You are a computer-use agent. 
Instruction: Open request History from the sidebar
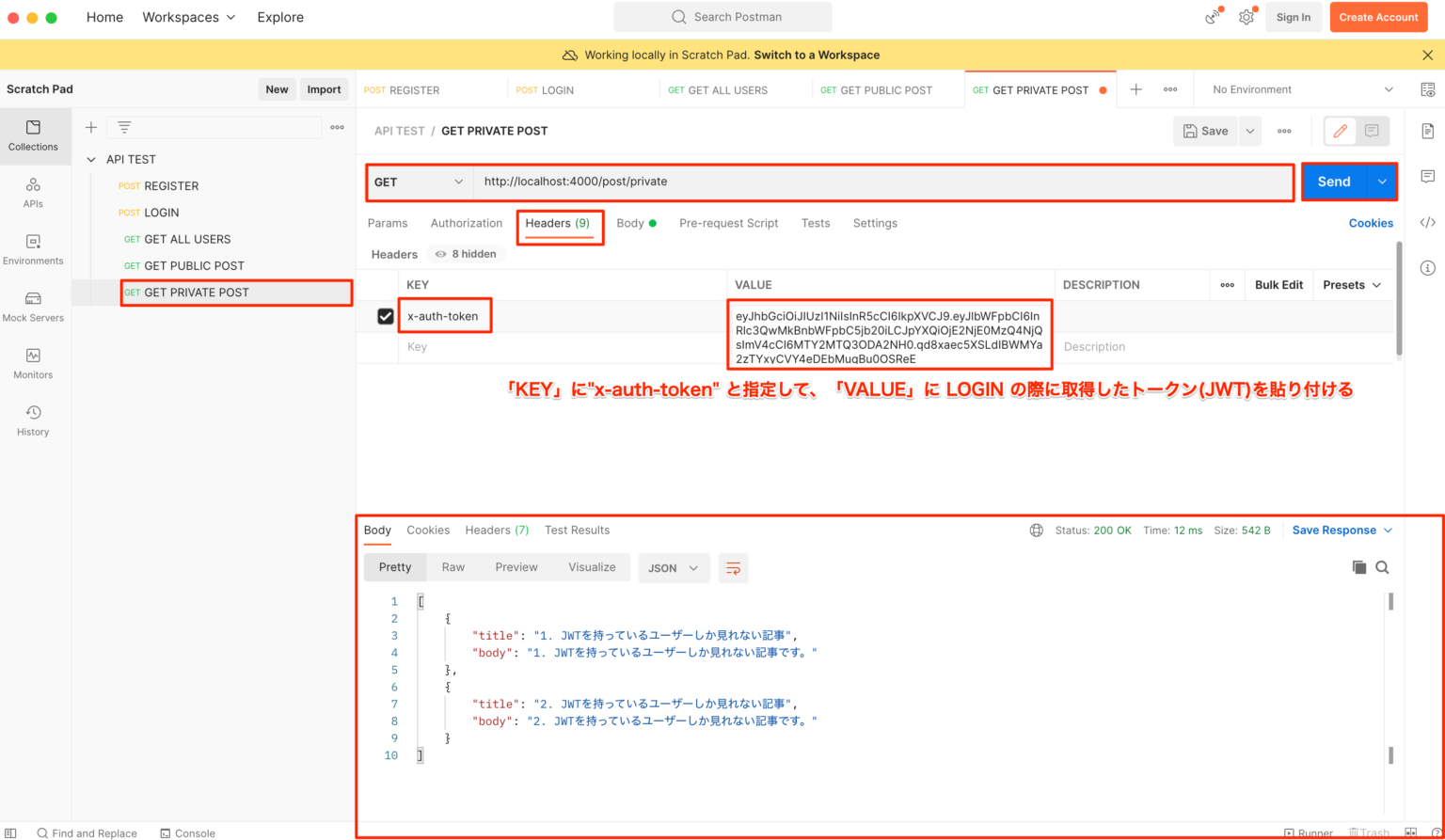click(x=34, y=419)
